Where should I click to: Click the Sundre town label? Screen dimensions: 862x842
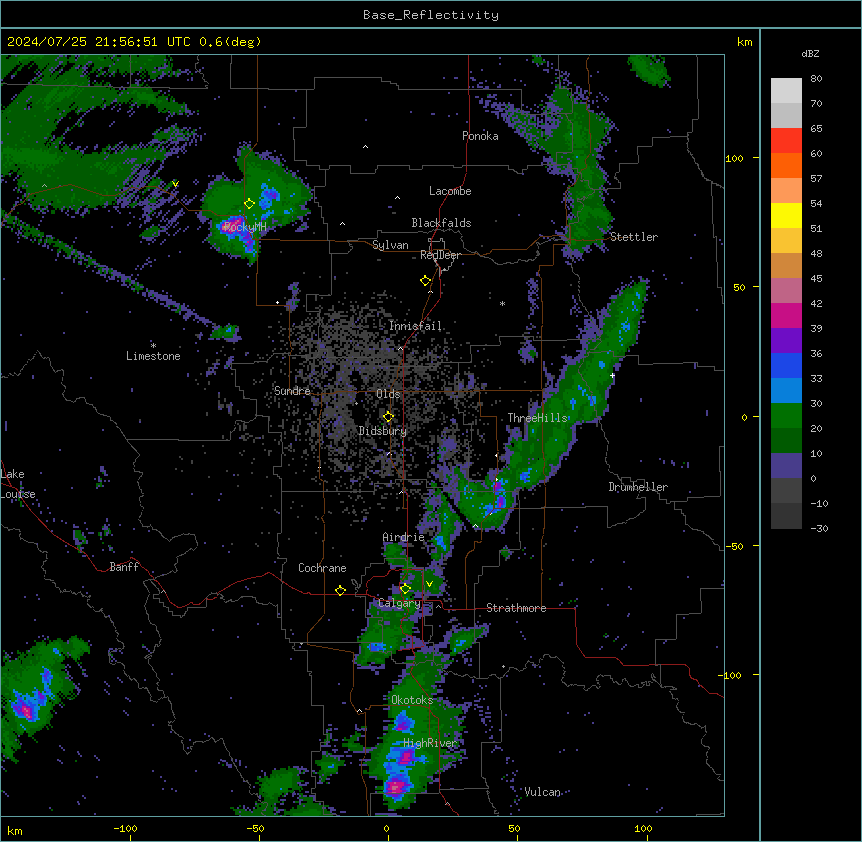point(292,391)
